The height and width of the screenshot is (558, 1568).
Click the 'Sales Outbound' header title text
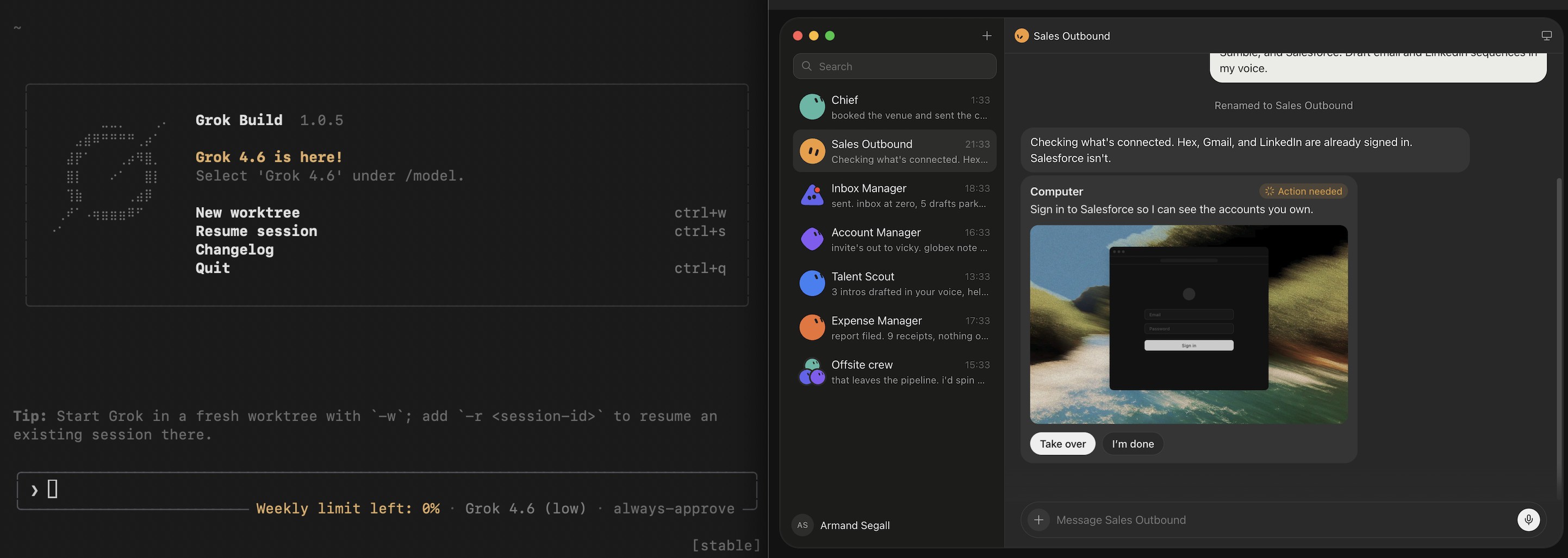[x=1071, y=36]
